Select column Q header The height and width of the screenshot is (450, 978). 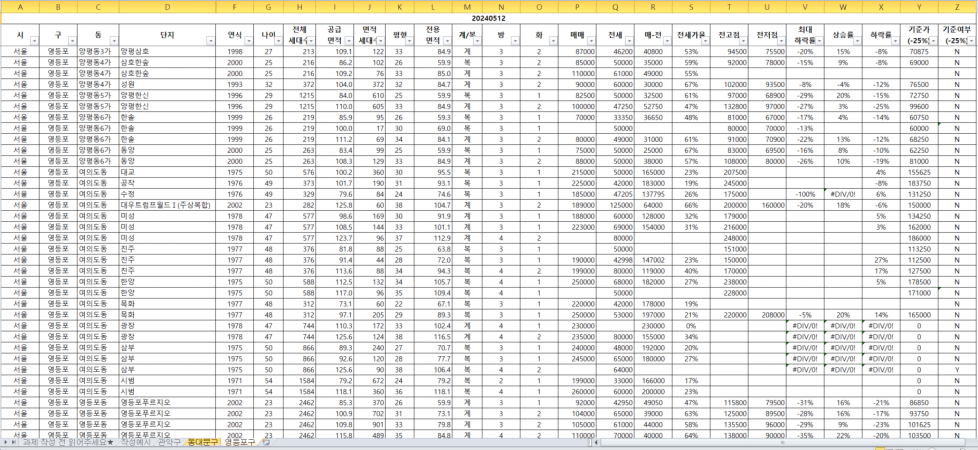615,7
